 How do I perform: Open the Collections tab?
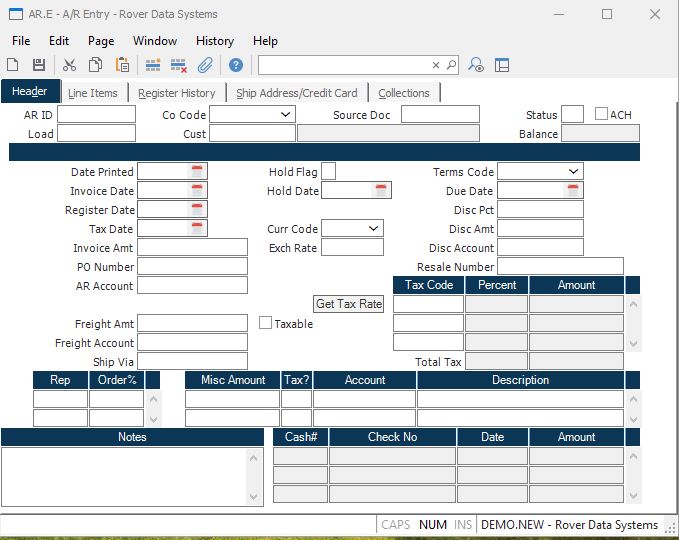tap(404, 93)
